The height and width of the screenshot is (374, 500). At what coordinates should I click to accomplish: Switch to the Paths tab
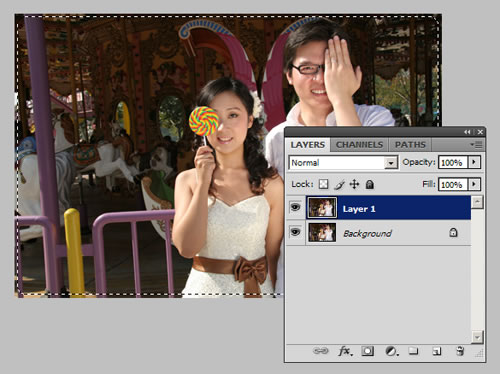(410, 145)
